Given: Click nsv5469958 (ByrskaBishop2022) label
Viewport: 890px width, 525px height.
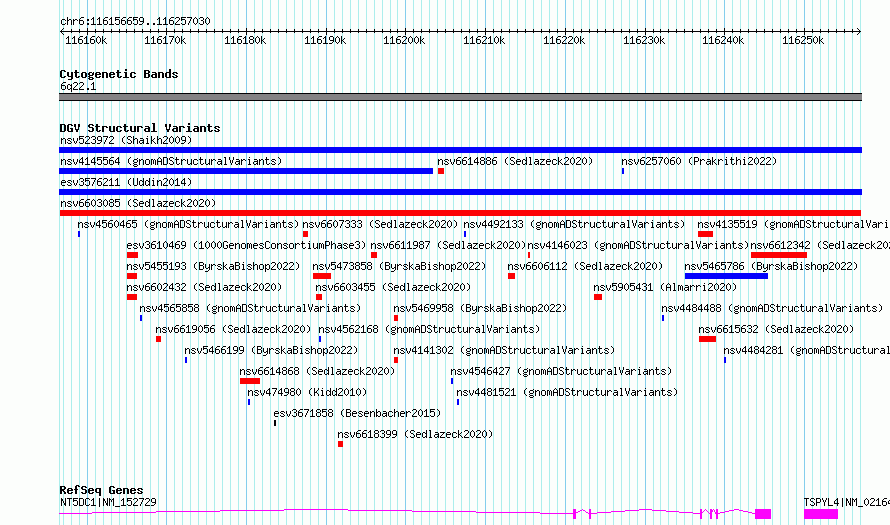Looking at the screenshot, I should [x=480, y=308].
